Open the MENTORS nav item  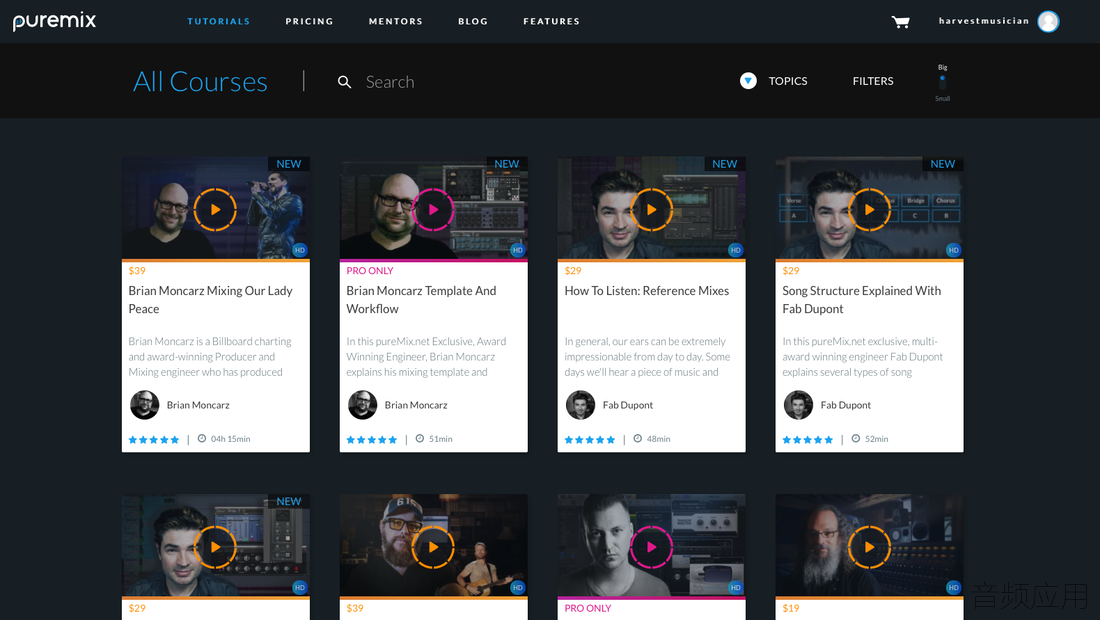coord(396,22)
